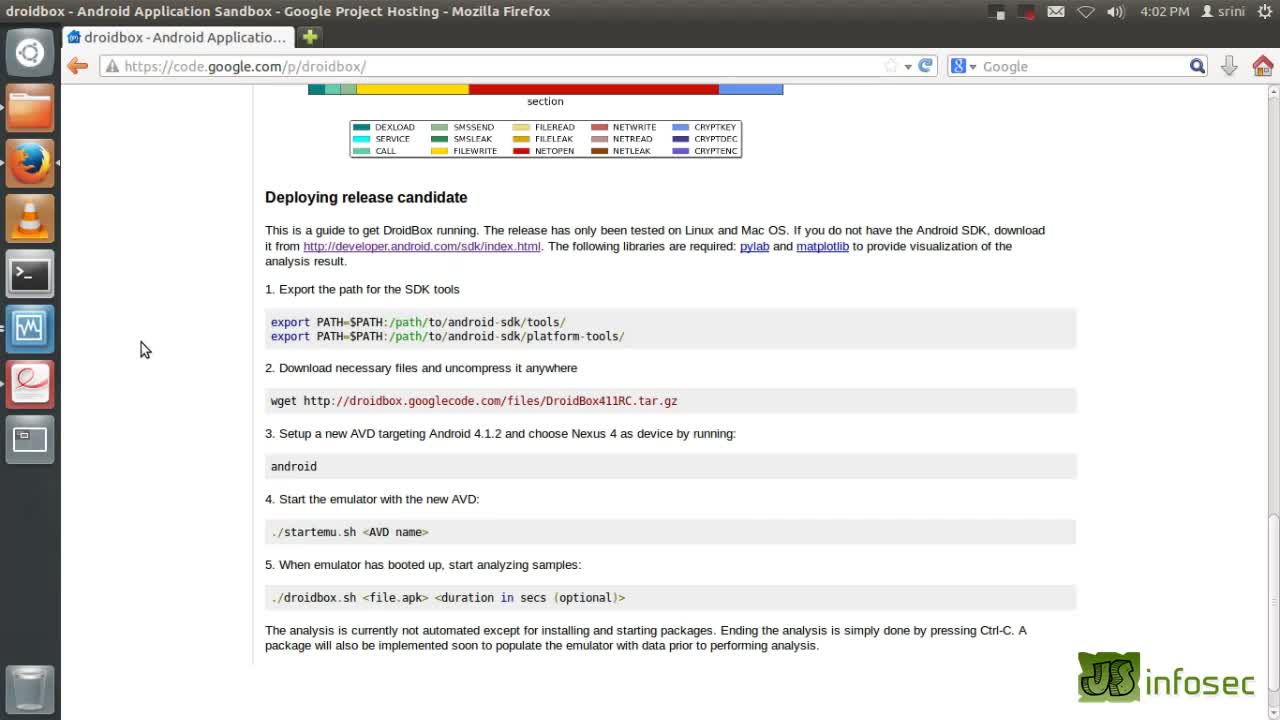Viewport: 1280px width, 720px height.
Task: Open a new tab with the plus button
Action: click(x=310, y=37)
